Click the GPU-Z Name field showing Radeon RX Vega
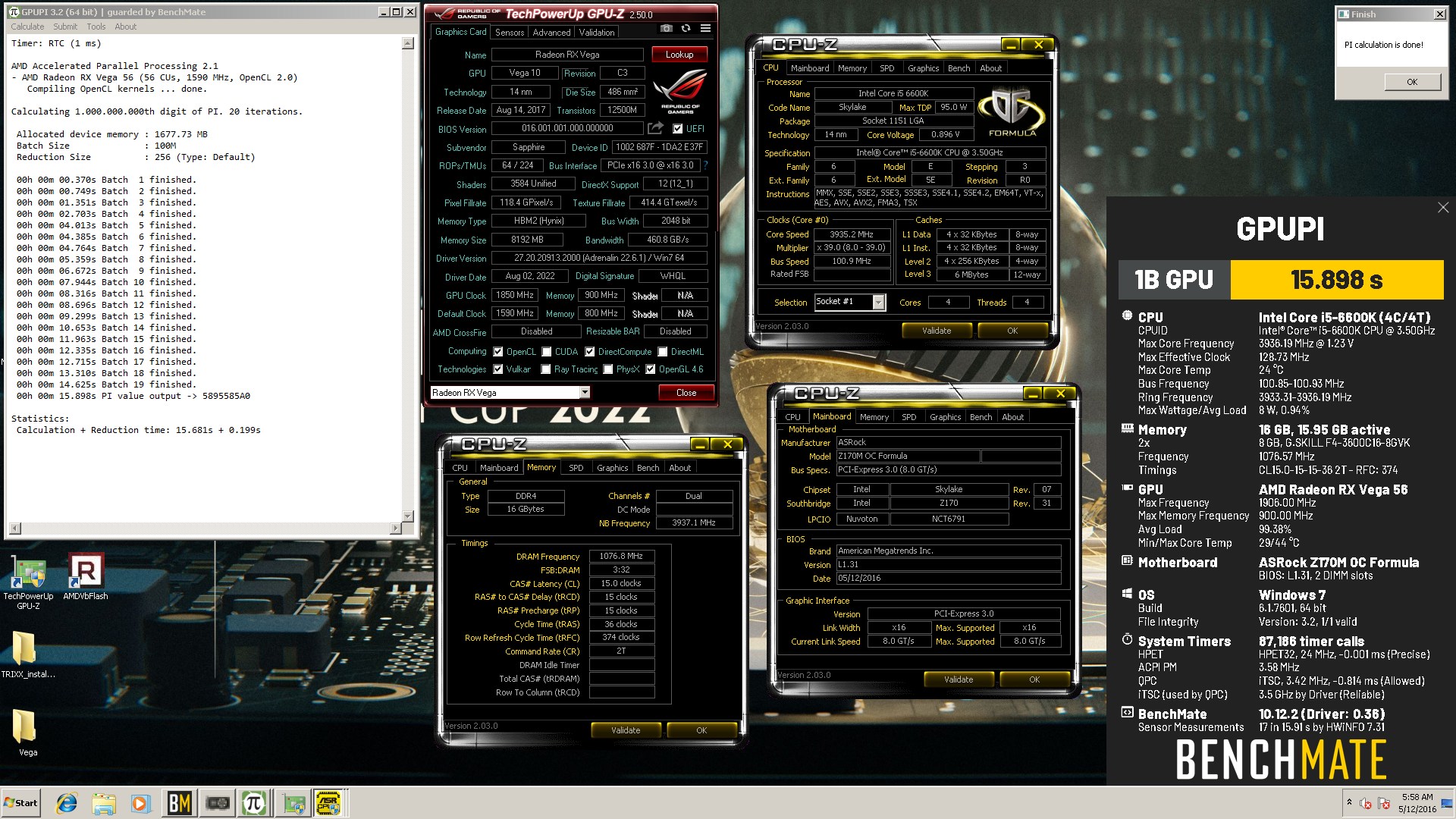 point(567,55)
